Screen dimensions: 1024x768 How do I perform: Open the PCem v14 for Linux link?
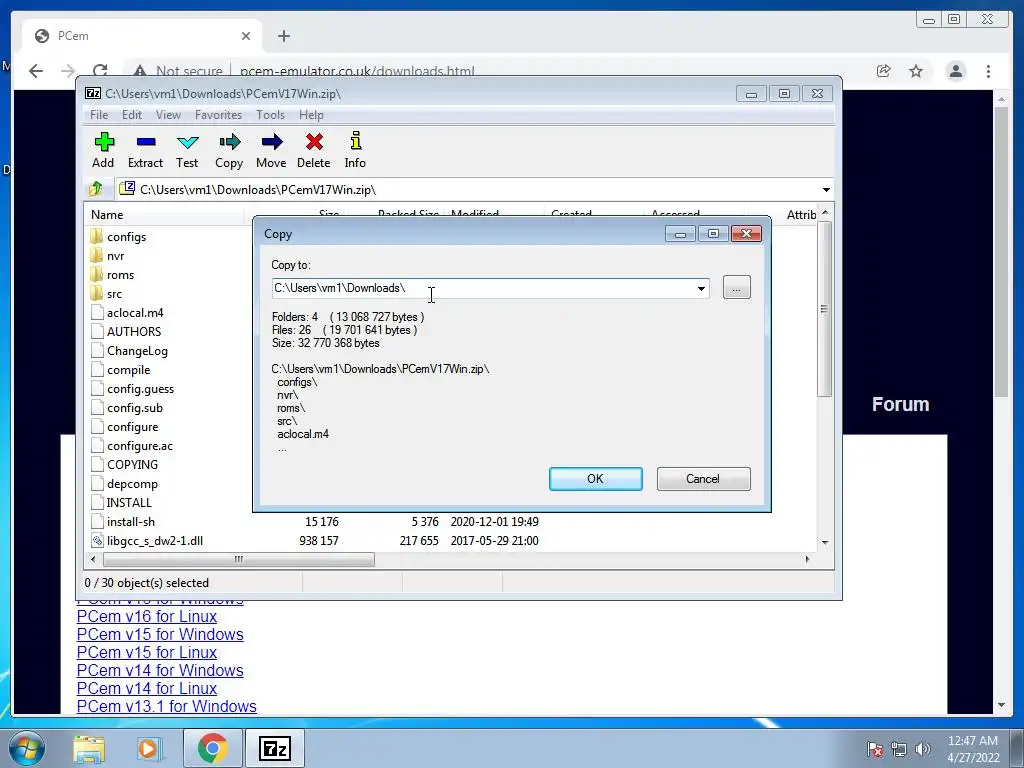click(147, 688)
